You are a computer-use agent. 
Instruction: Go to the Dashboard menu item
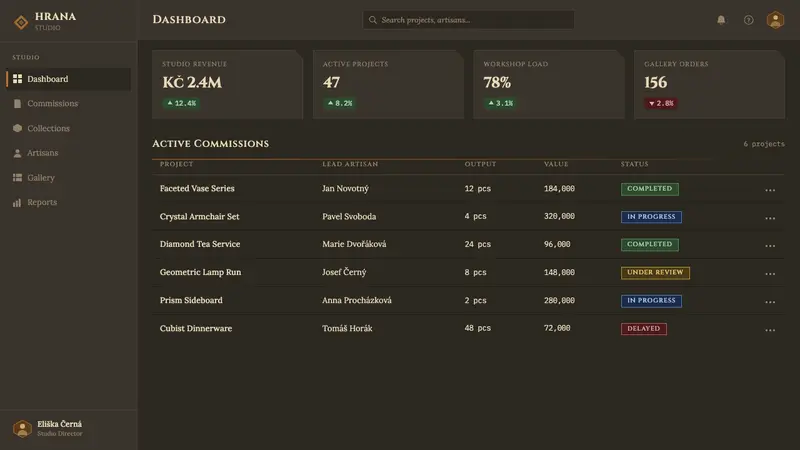point(68,79)
